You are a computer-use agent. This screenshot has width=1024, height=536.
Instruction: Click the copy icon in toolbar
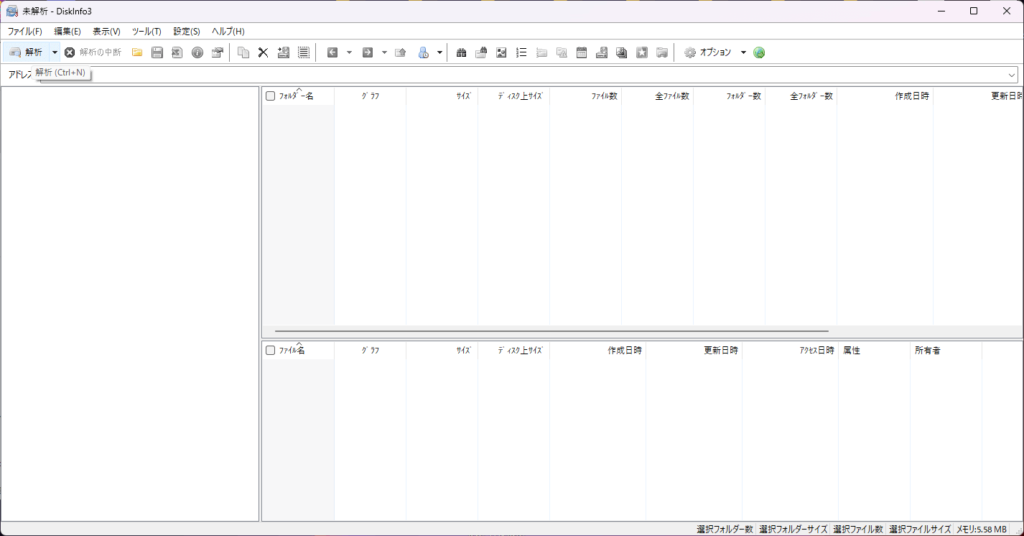[243, 52]
